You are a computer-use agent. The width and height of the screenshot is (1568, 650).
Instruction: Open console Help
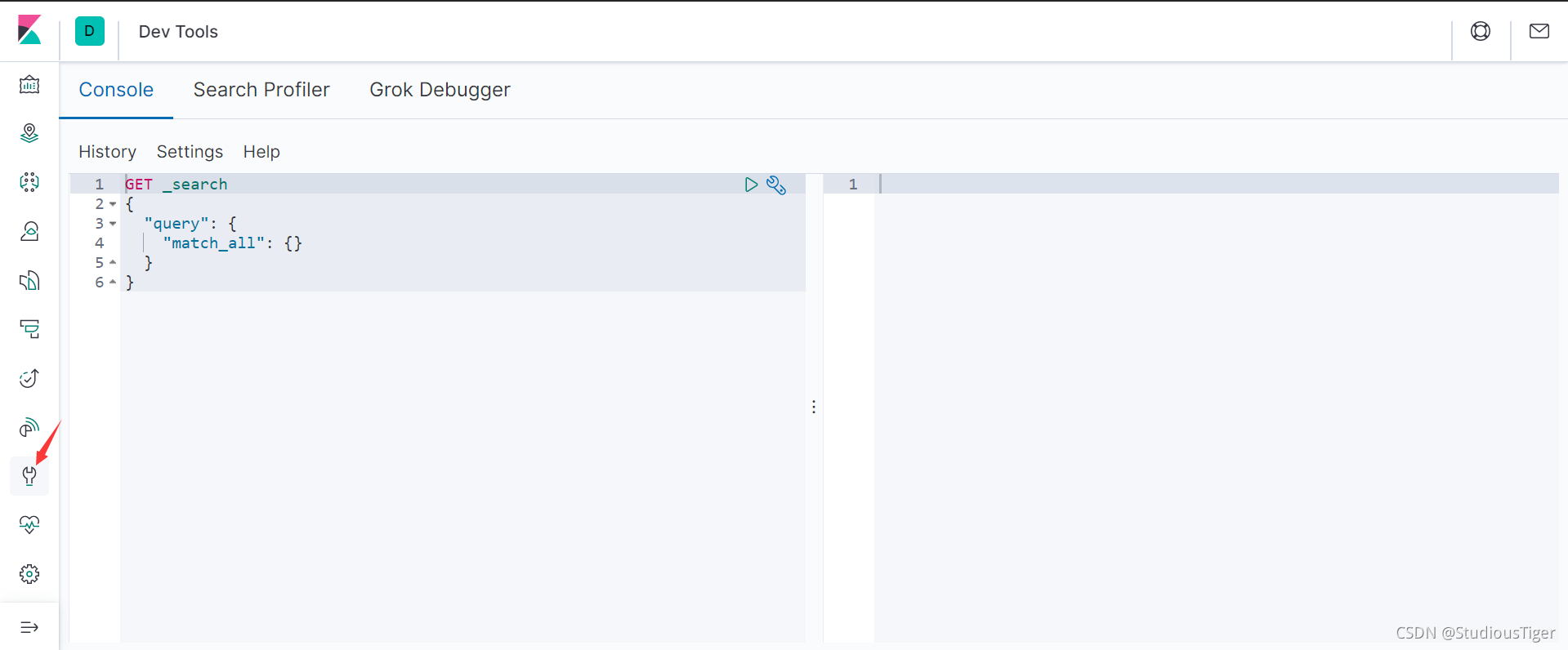(261, 152)
